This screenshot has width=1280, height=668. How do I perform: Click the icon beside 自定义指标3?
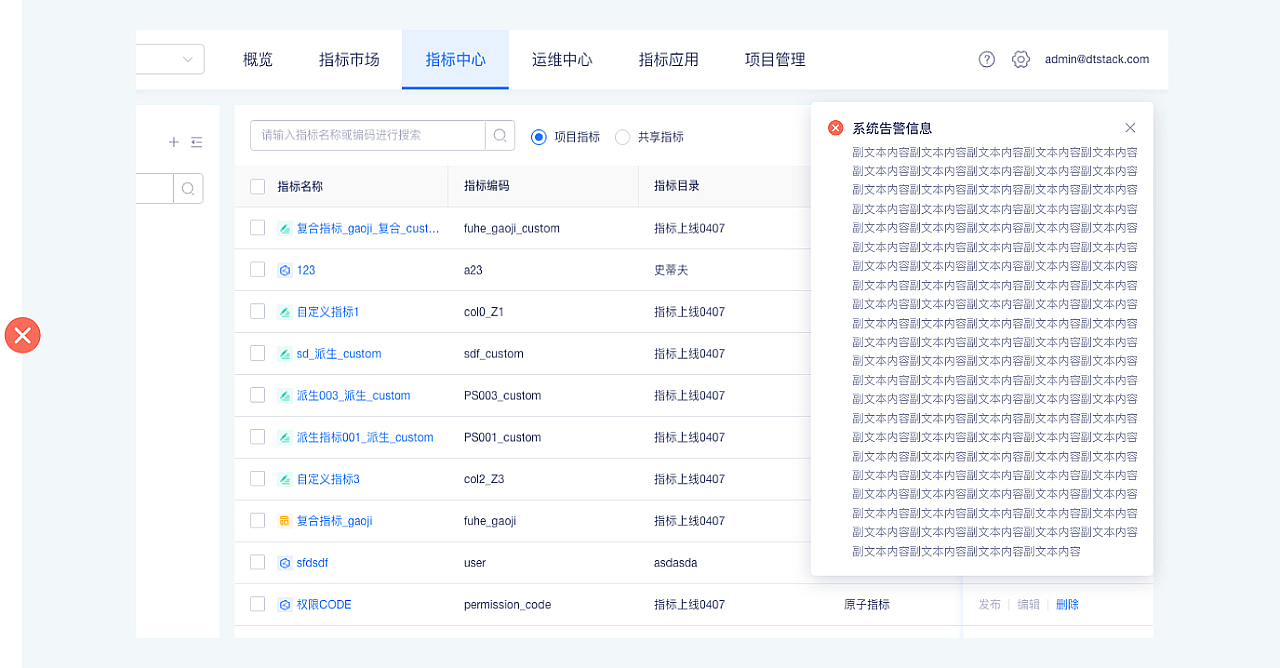[285, 479]
